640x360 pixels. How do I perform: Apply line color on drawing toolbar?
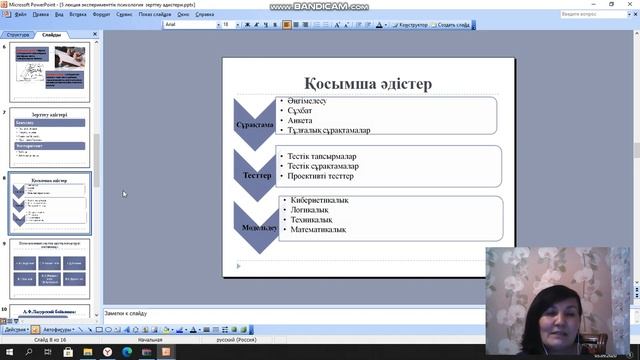point(179,329)
